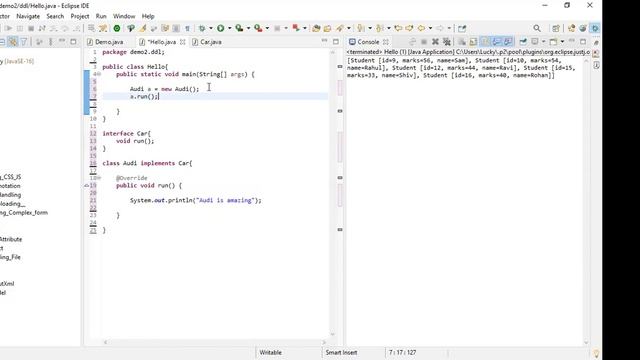Click Smart Insert in status bar

(x=341, y=353)
